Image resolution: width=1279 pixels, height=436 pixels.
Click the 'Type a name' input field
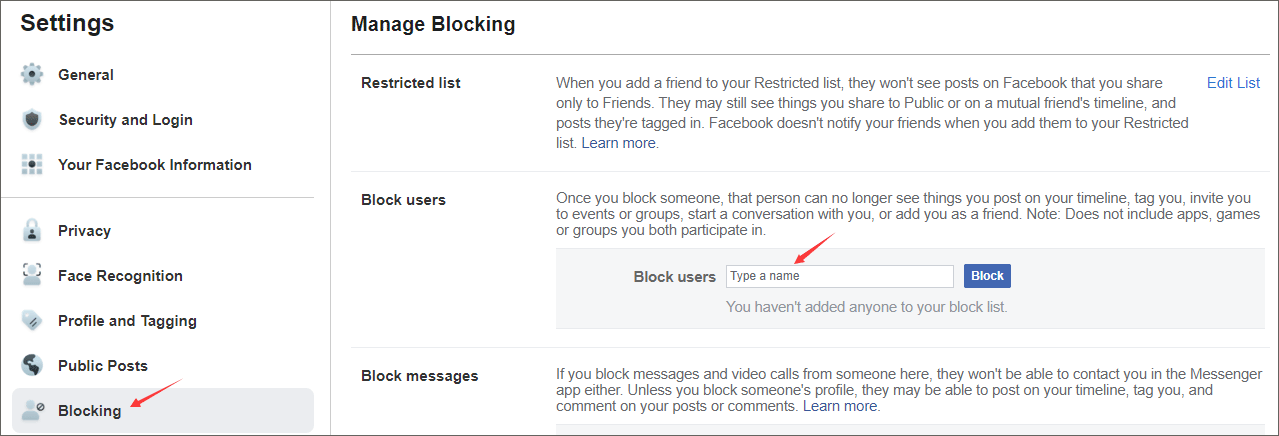(839, 276)
